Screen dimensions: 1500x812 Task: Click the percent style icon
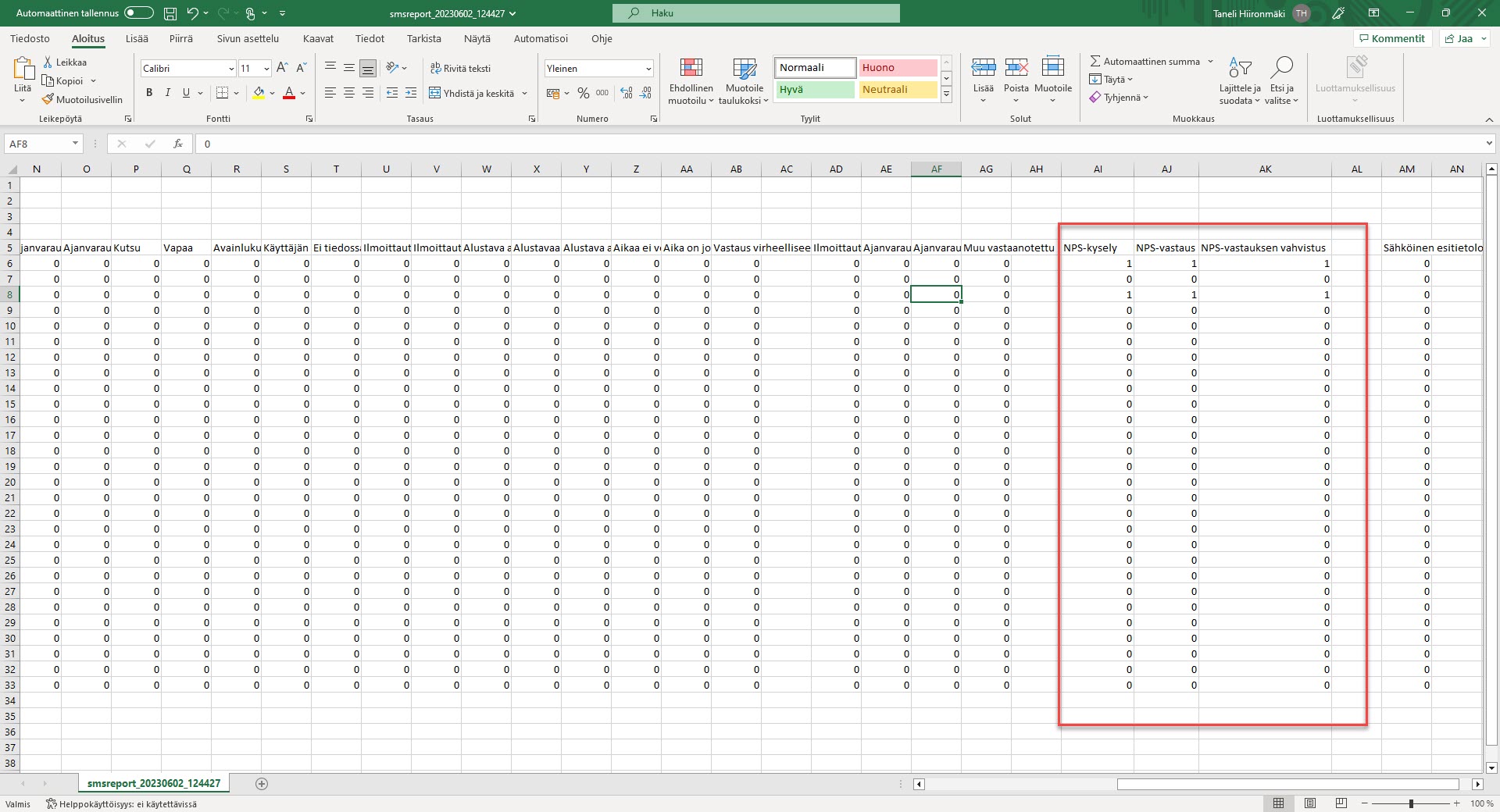[x=584, y=93]
